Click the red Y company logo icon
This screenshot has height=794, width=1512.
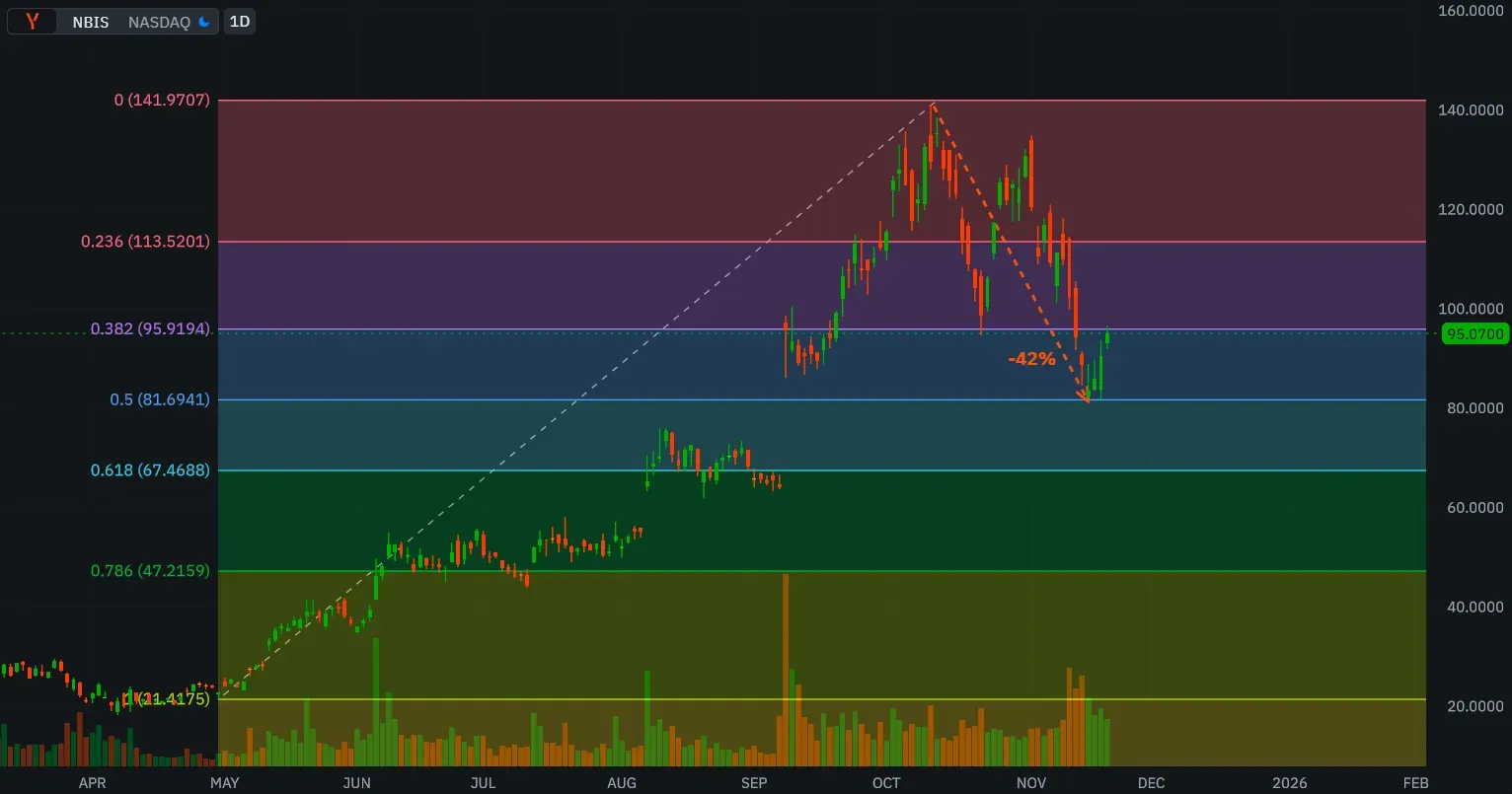click(33, 22)
